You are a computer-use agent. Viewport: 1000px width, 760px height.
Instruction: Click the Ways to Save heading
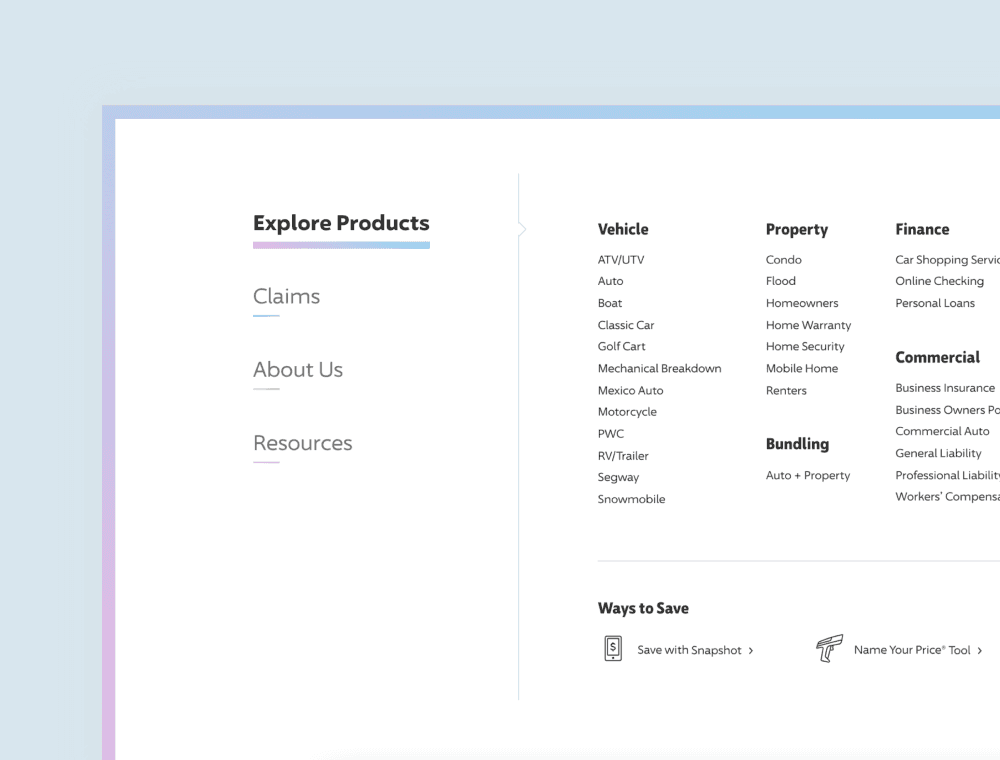point(643,609)
